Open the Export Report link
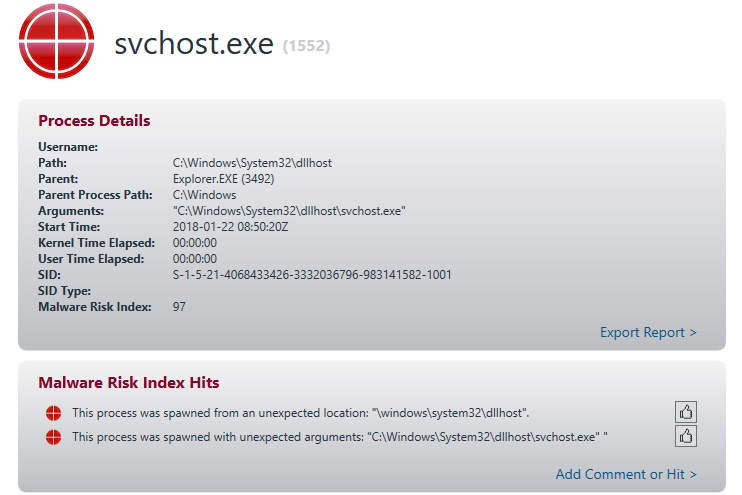 [x=648, y=332]
